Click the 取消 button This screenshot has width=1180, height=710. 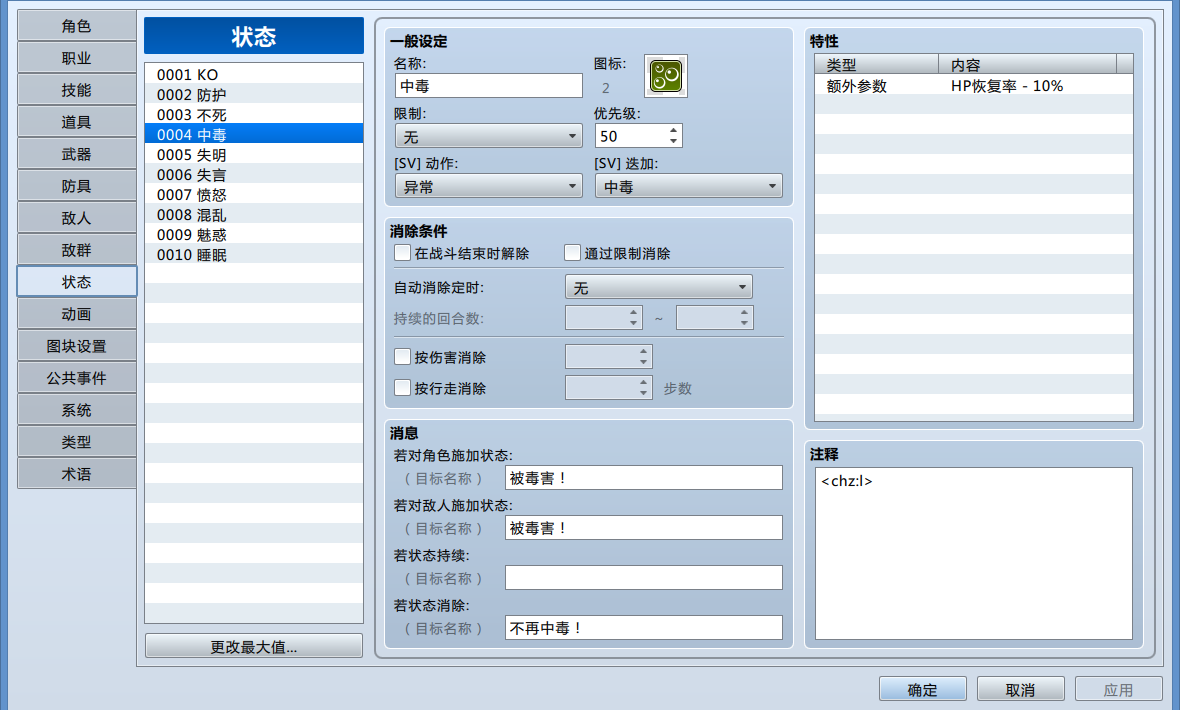tap(1020, 690)
